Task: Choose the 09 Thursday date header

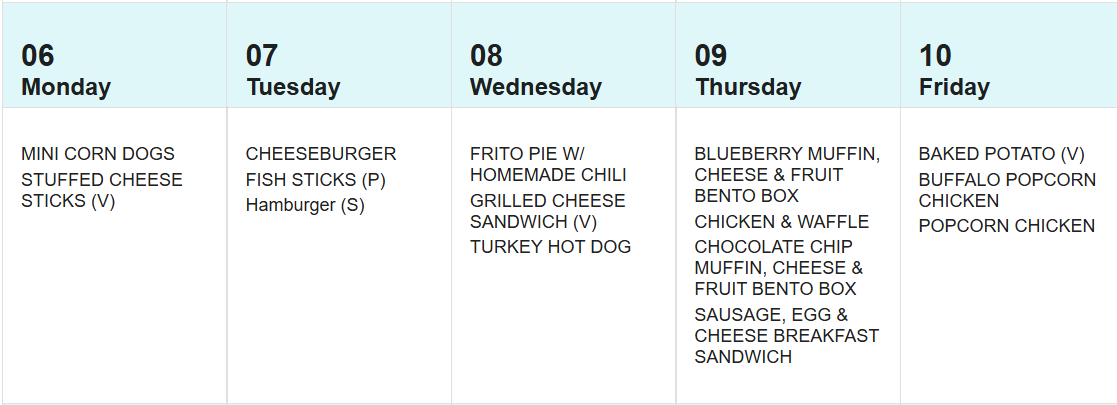Action: (x=748, y=70)
